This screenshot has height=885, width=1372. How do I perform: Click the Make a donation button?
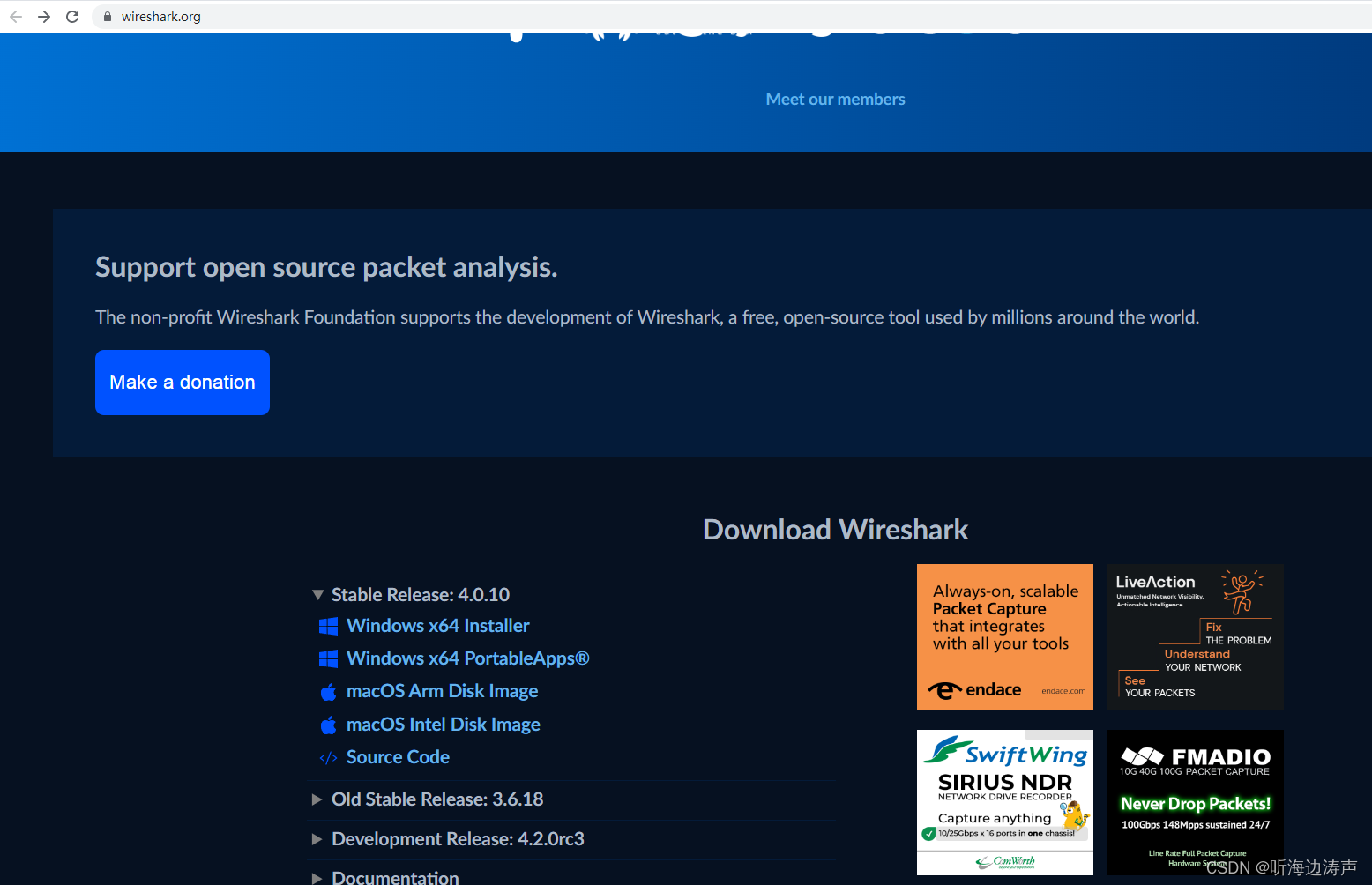pyautogui.click(x=183, y=383)
